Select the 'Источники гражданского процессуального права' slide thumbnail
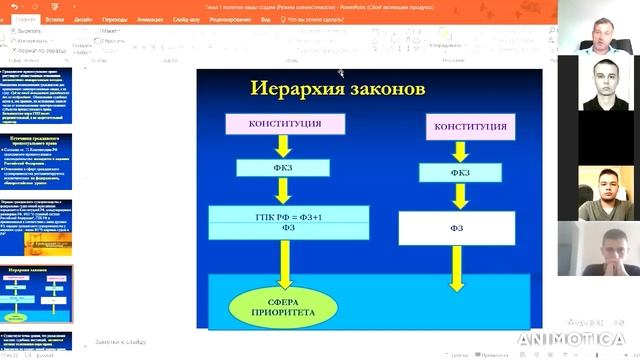The height and width of the screenshot is (360, 640). pos(36,162)
